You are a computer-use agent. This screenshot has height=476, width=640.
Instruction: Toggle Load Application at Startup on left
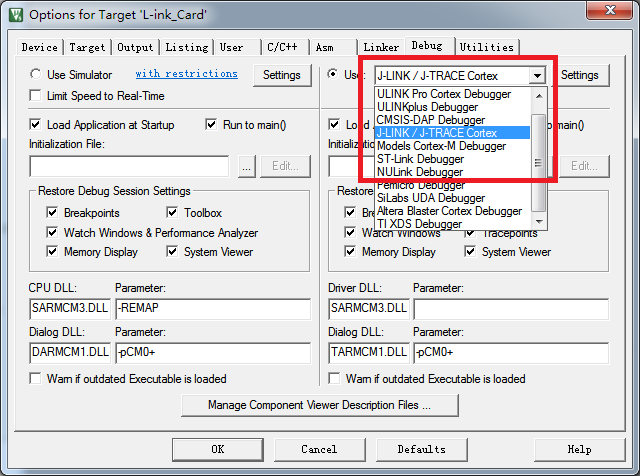(37, 125)
